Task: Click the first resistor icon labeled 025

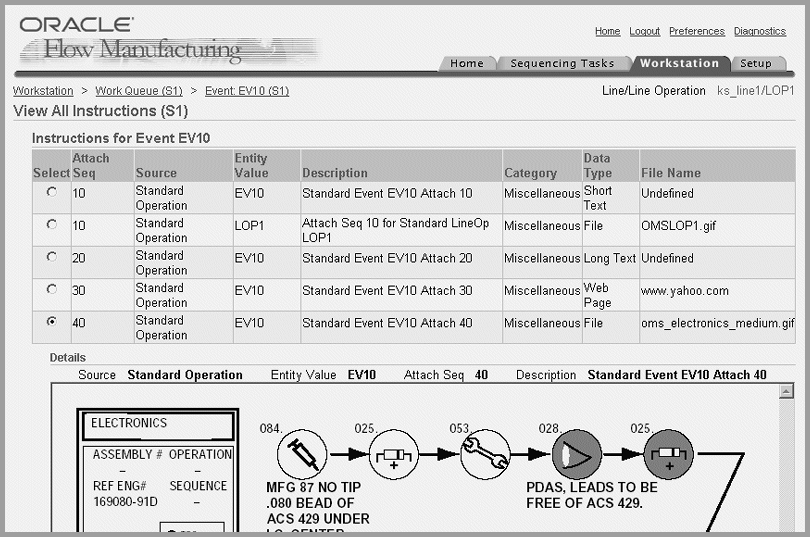Action: (394, 454)
